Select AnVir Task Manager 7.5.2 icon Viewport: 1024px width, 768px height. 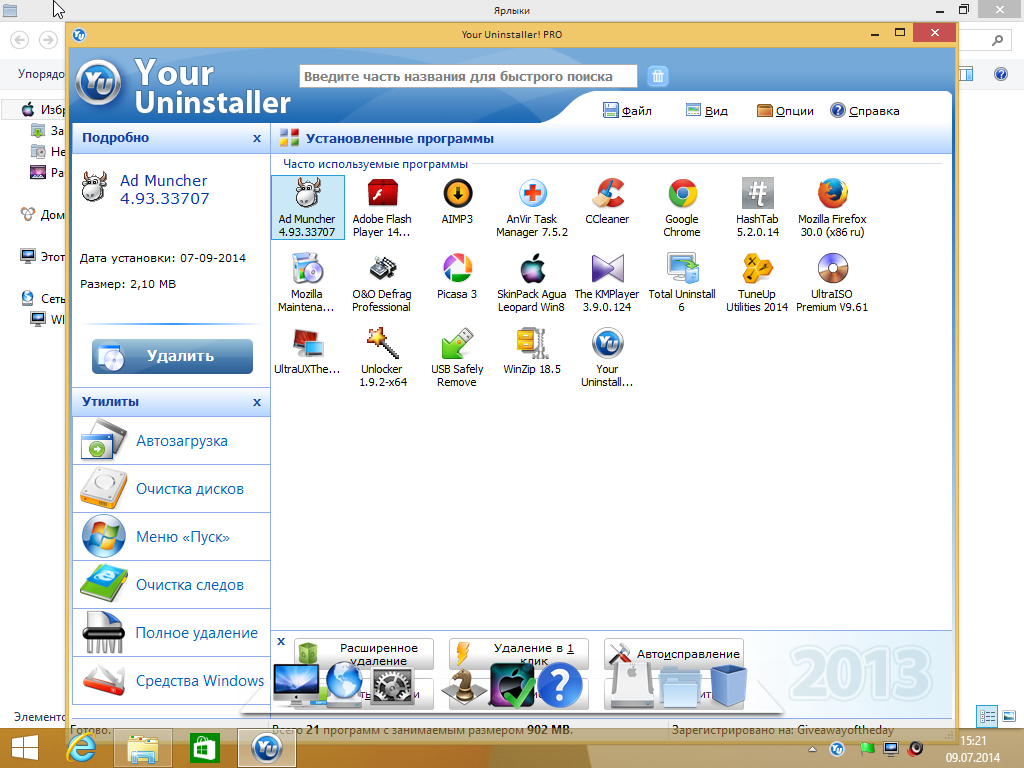(532, 208)
